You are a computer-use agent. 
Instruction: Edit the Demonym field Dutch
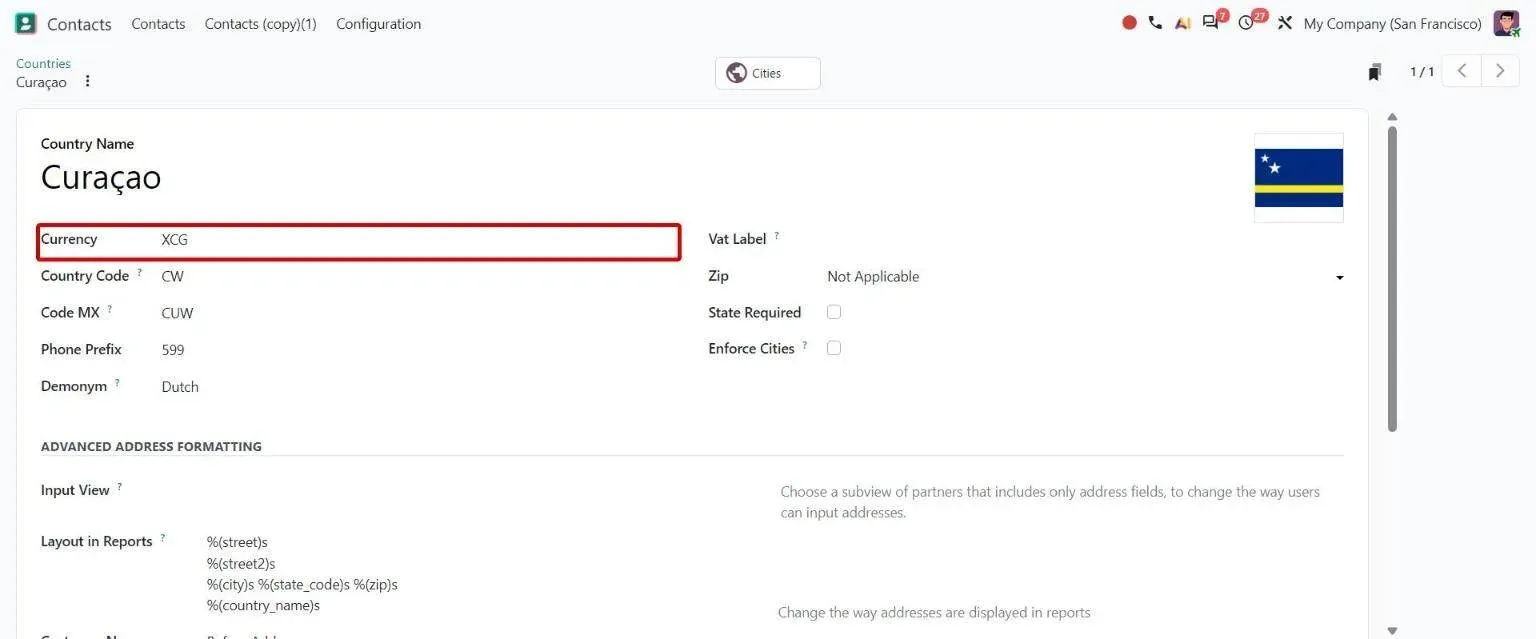tap(419, 387)
